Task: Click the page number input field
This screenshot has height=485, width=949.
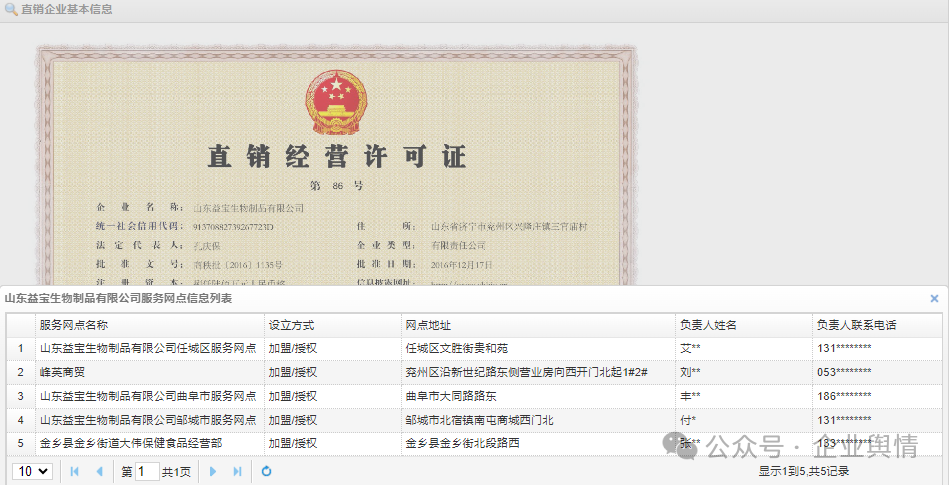Action: click(x=147, y=471)
